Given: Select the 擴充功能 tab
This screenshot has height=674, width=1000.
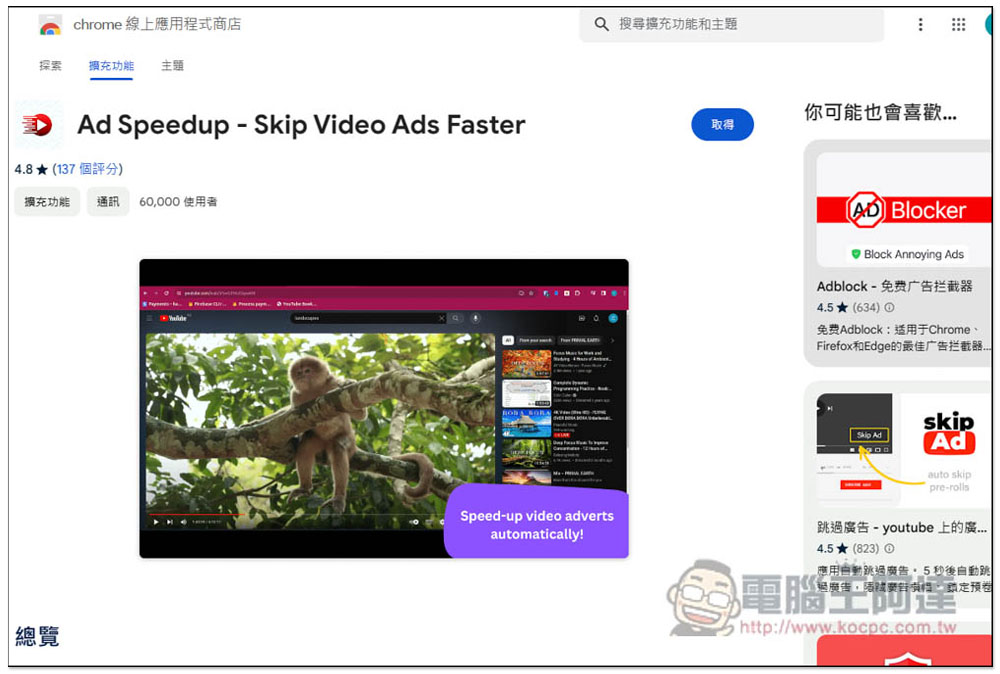Looking at the screenshot, I should (x=111, y=66).
